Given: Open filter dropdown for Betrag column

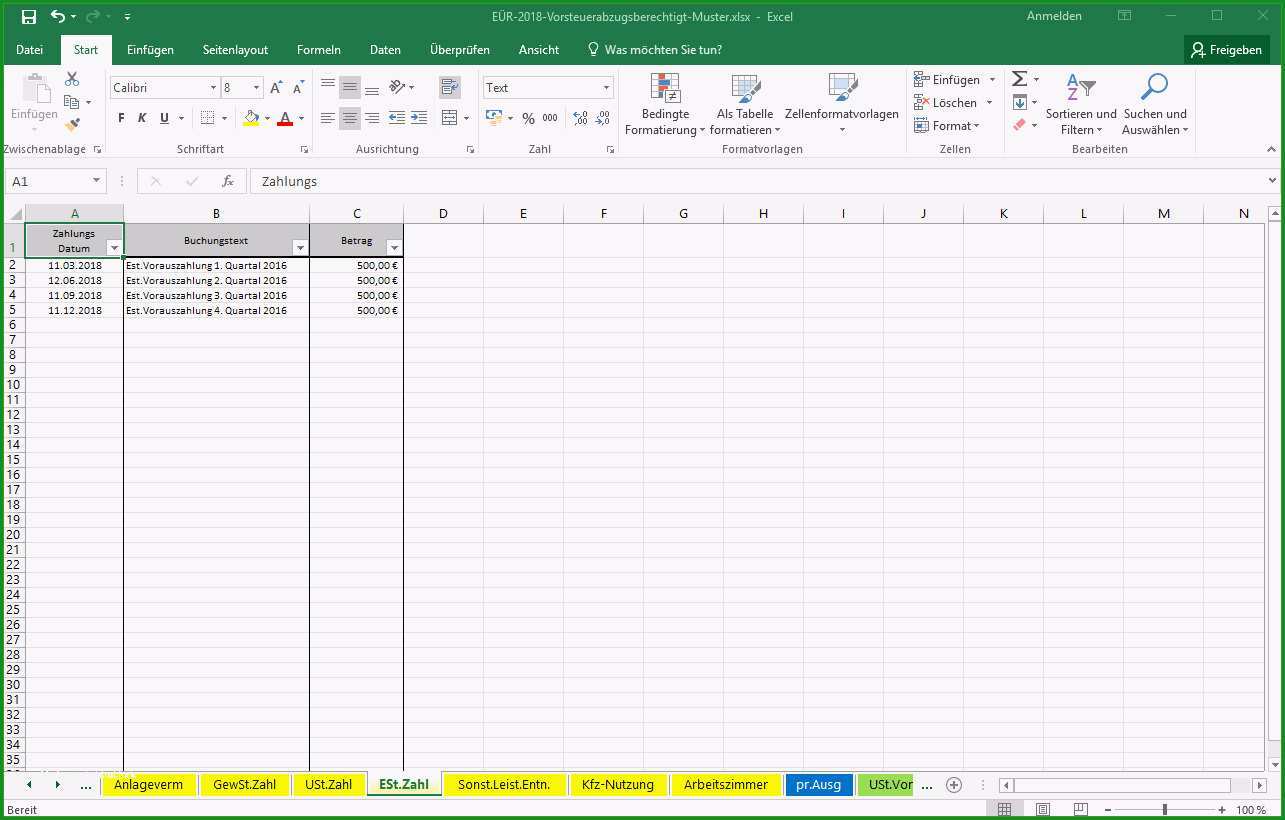Looking at the screenshot, I should coord(394,247).
